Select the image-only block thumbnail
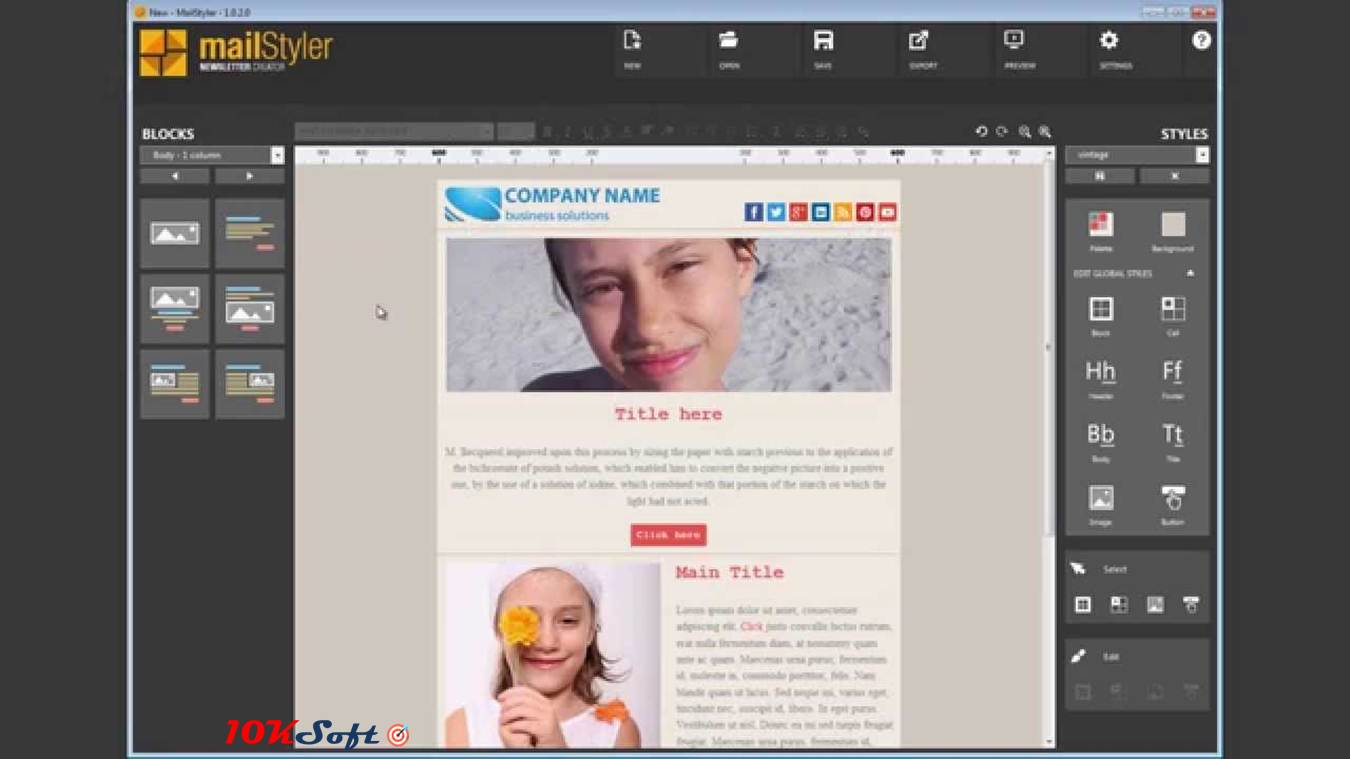 [x=175, y=233]
